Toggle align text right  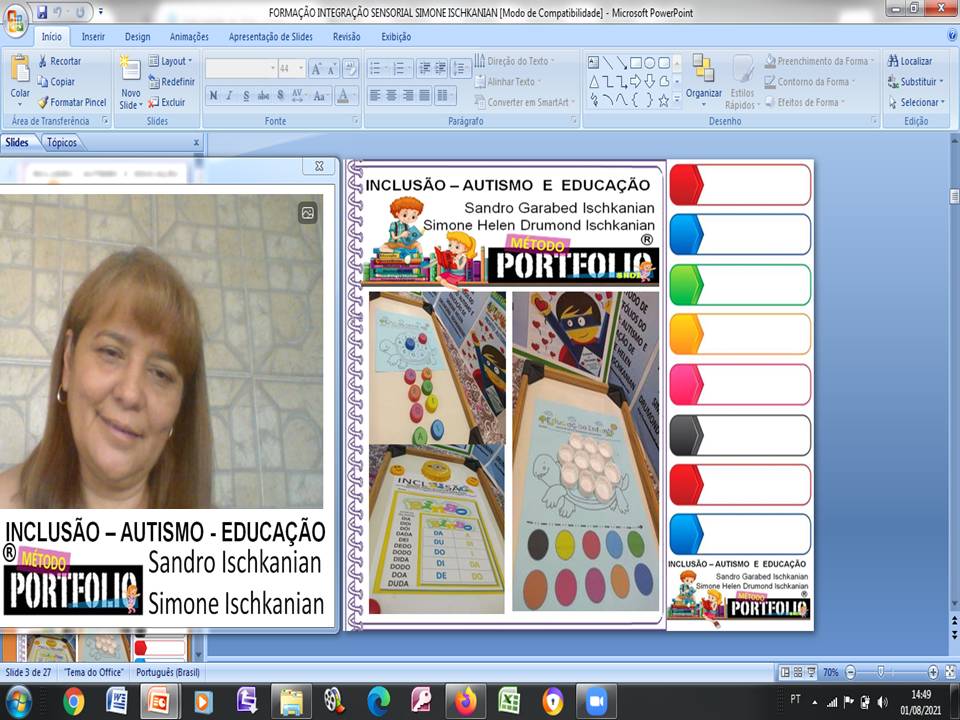(408, 95)
